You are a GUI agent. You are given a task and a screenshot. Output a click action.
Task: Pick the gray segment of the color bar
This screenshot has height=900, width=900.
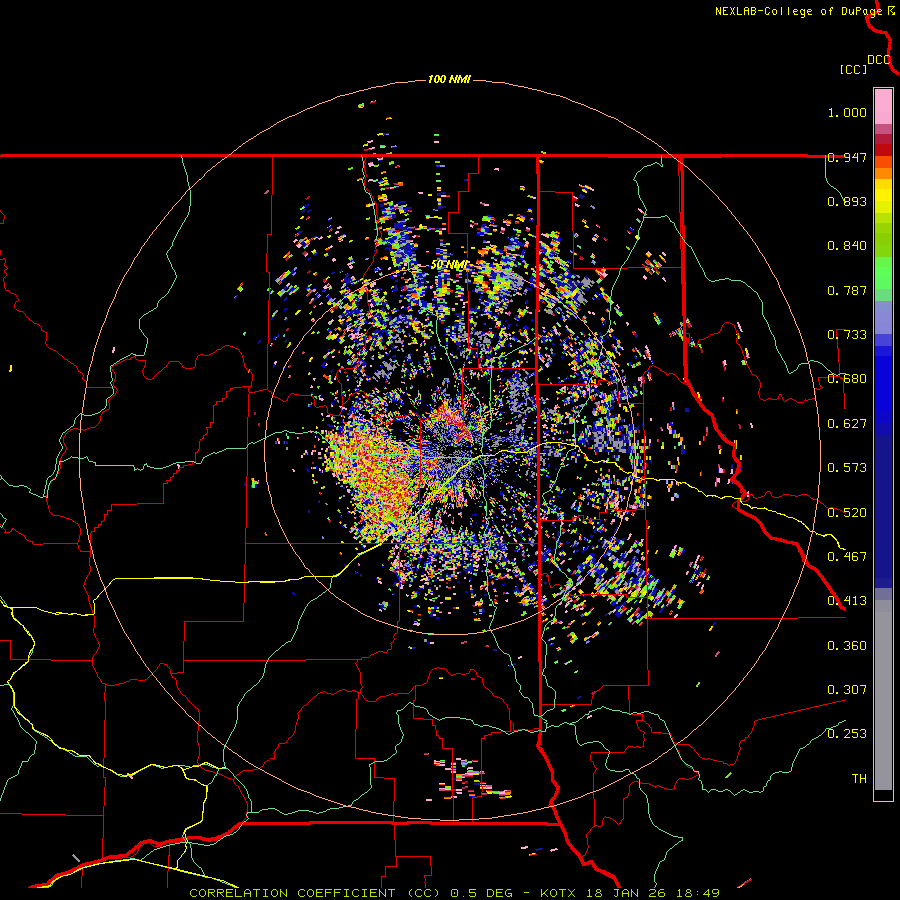[x=883, y=695]
